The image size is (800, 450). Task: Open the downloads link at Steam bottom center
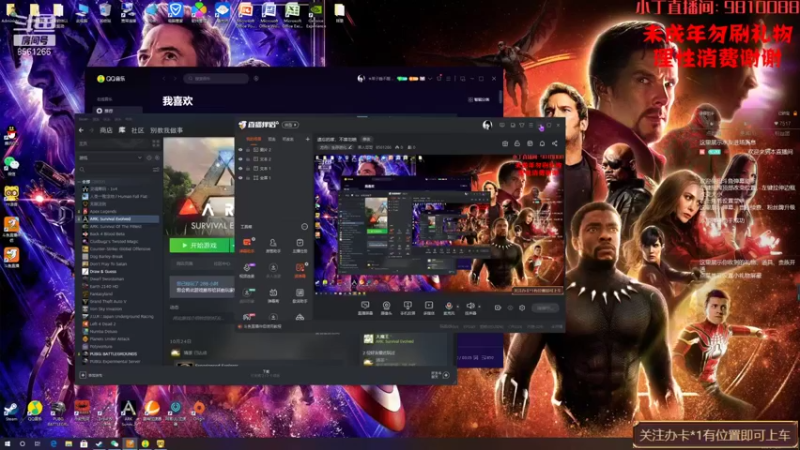[x=266, y=373]
